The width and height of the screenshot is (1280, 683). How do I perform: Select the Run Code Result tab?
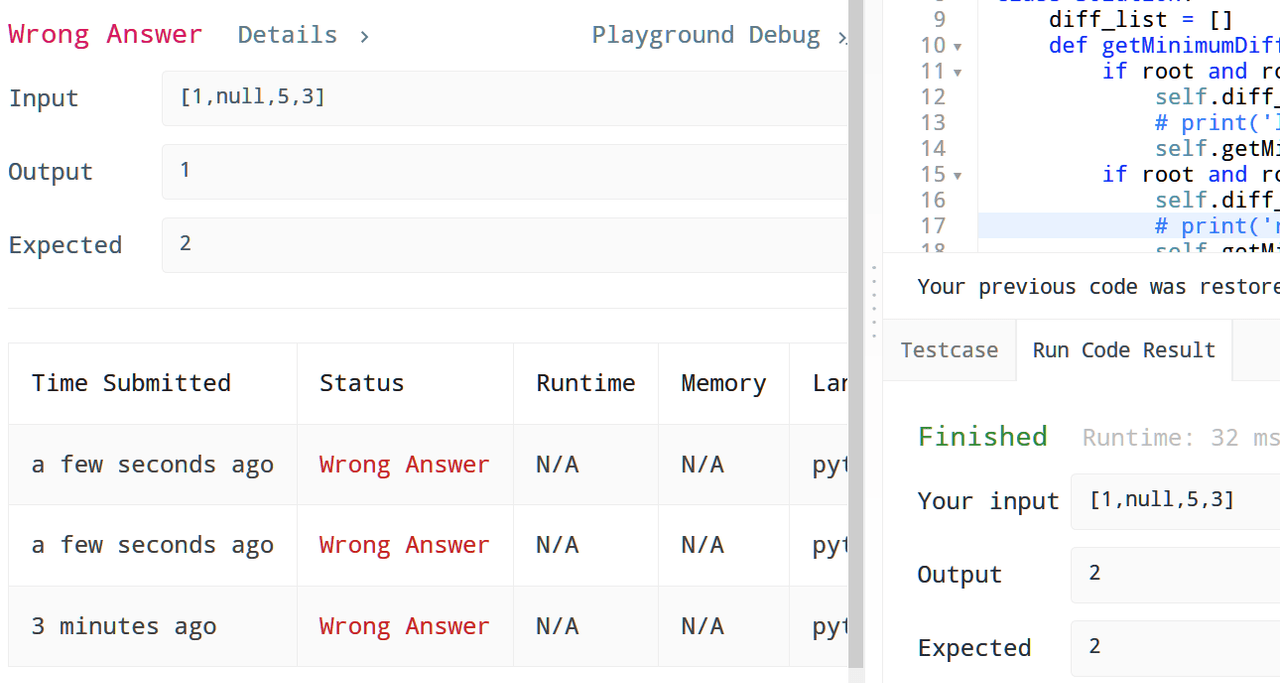[x=1123, y=350]
